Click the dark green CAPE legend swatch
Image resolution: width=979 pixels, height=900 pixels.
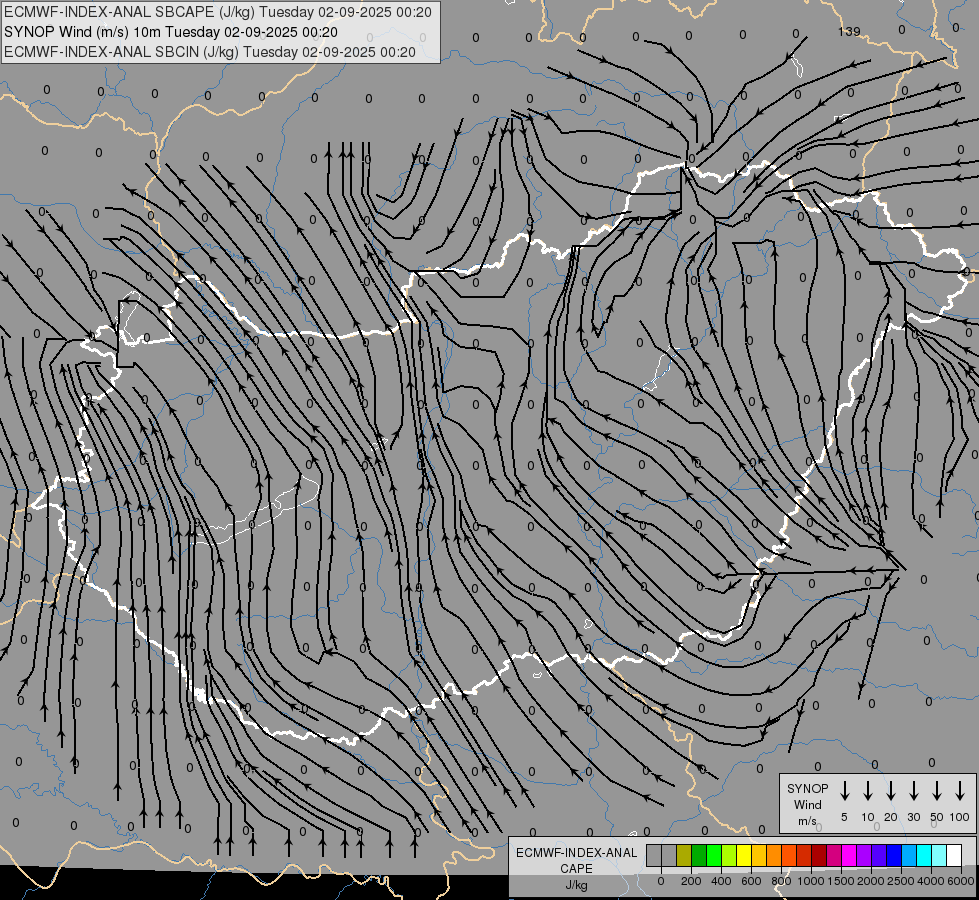699,855
